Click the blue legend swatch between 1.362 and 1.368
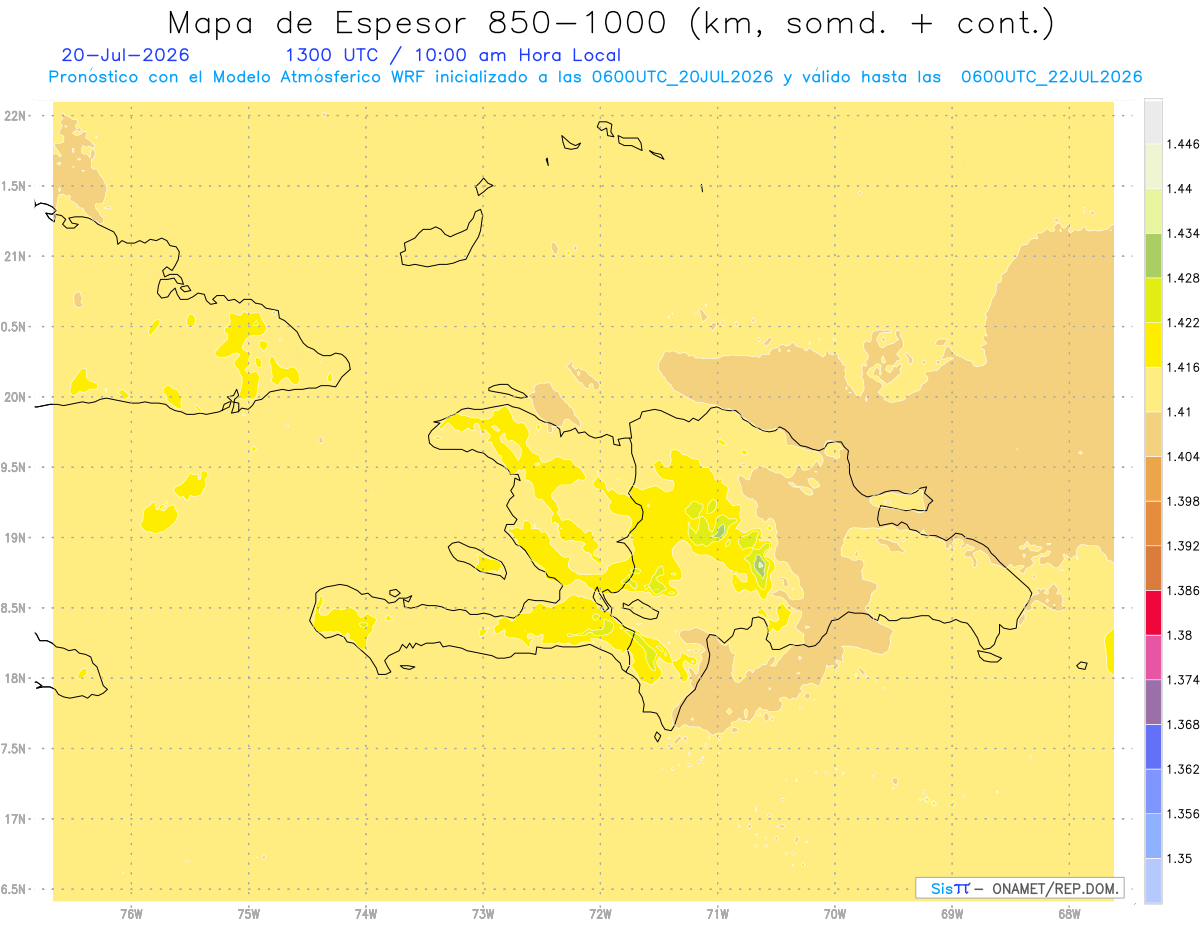The width and height of the screenshot is (1200, 927). [1153, 746]
